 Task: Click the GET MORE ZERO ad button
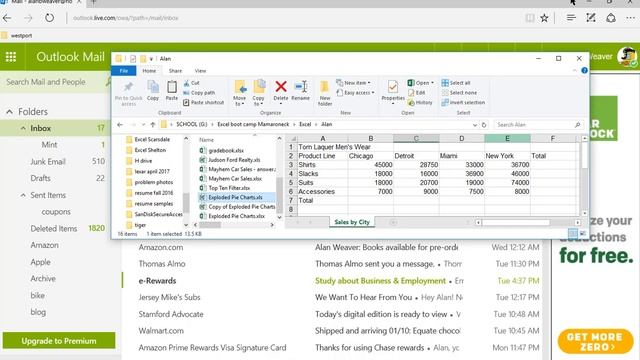[595, 342]
